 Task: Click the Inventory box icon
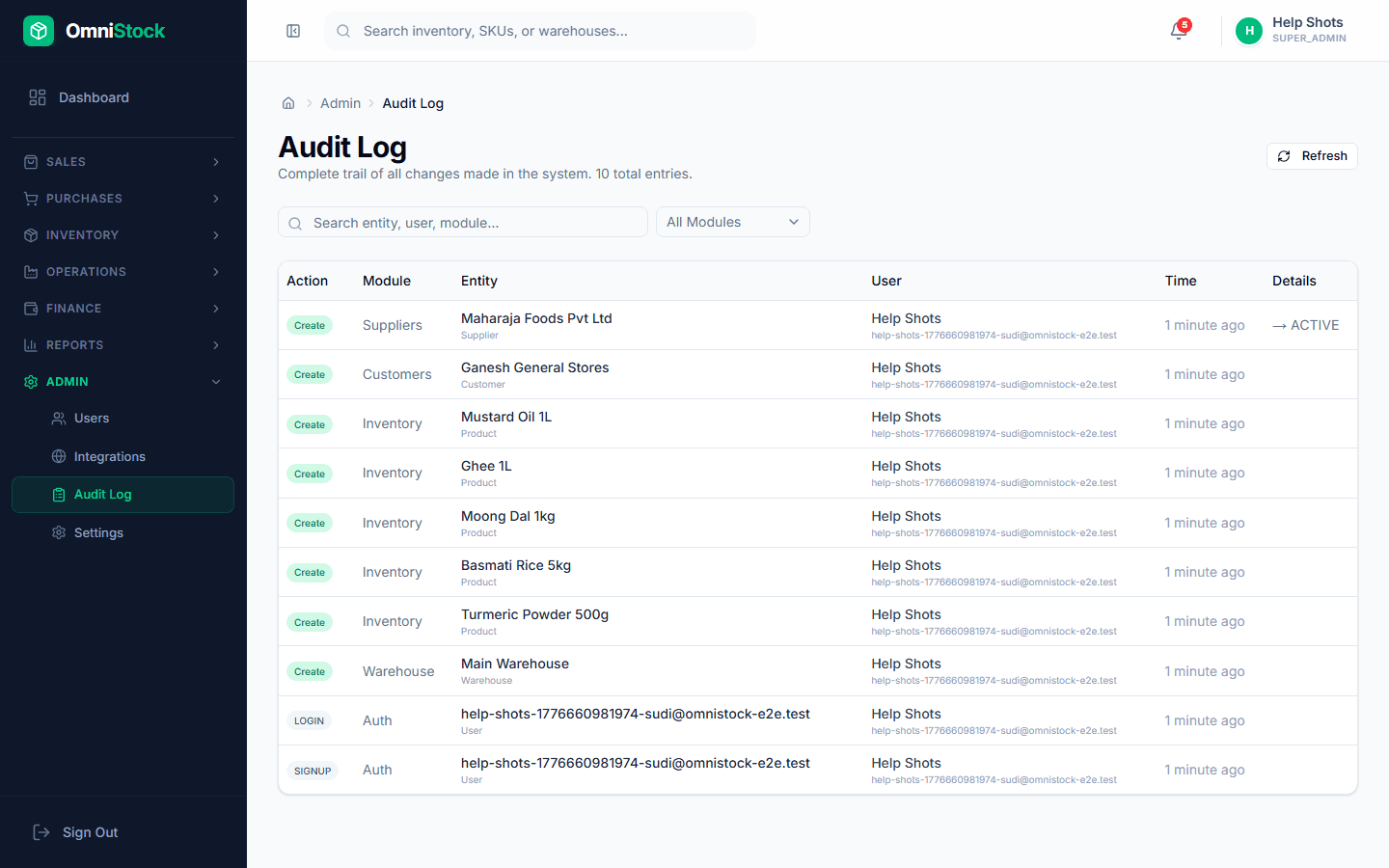tap(31, 235)
